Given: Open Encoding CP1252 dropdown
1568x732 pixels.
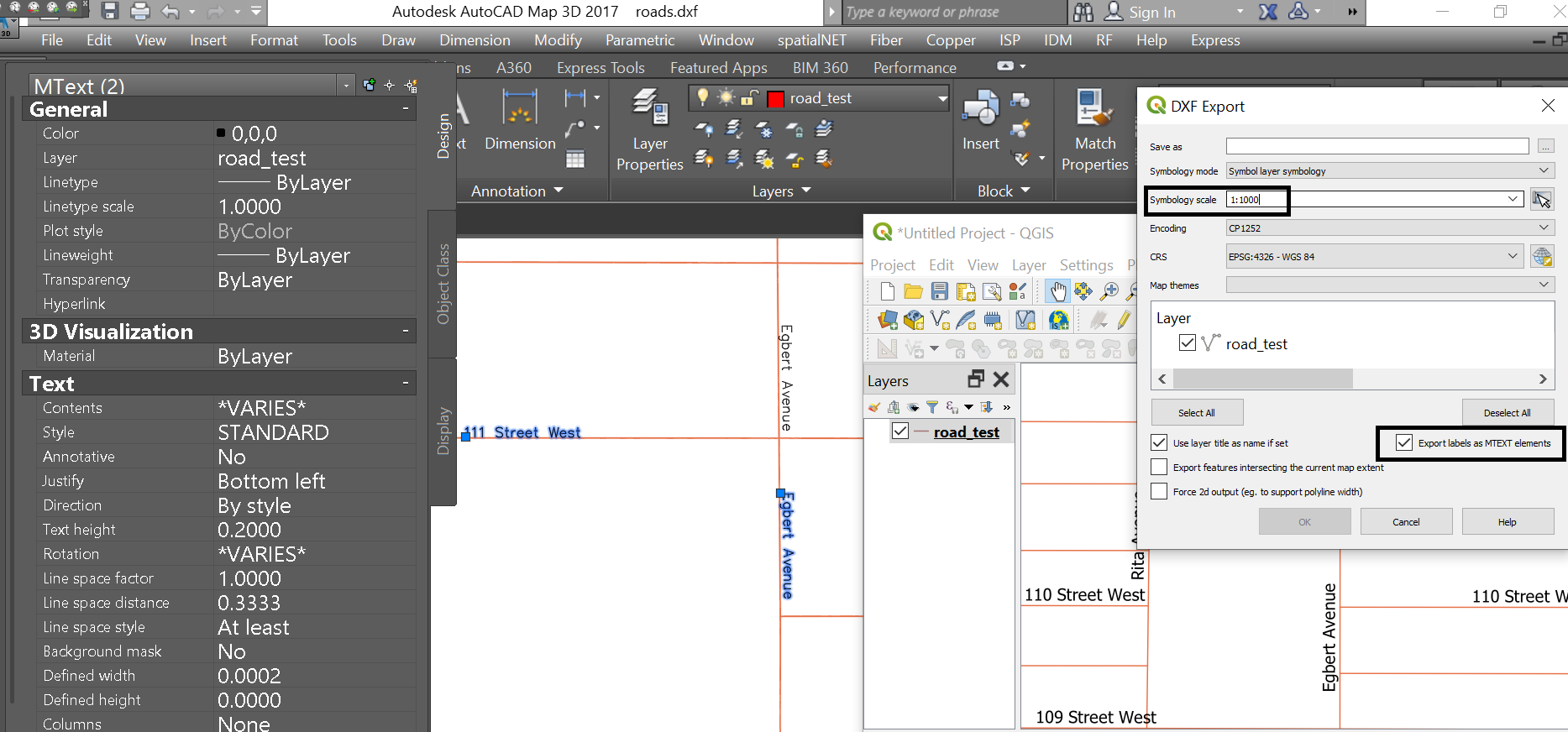Looking at the screenshot, I should tap(1390, 227).
